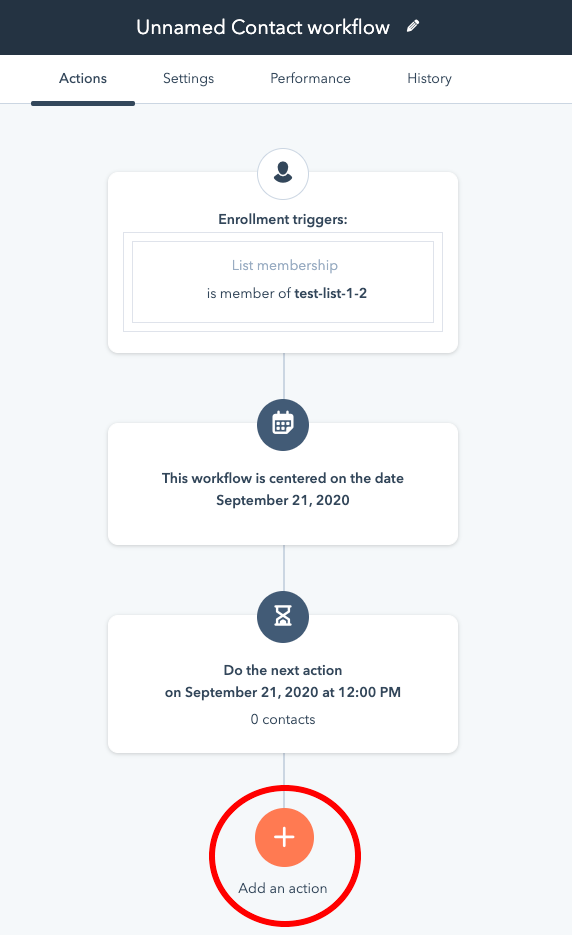Open the workflow centered date card
Screen dimensions: 572x935
283,484
